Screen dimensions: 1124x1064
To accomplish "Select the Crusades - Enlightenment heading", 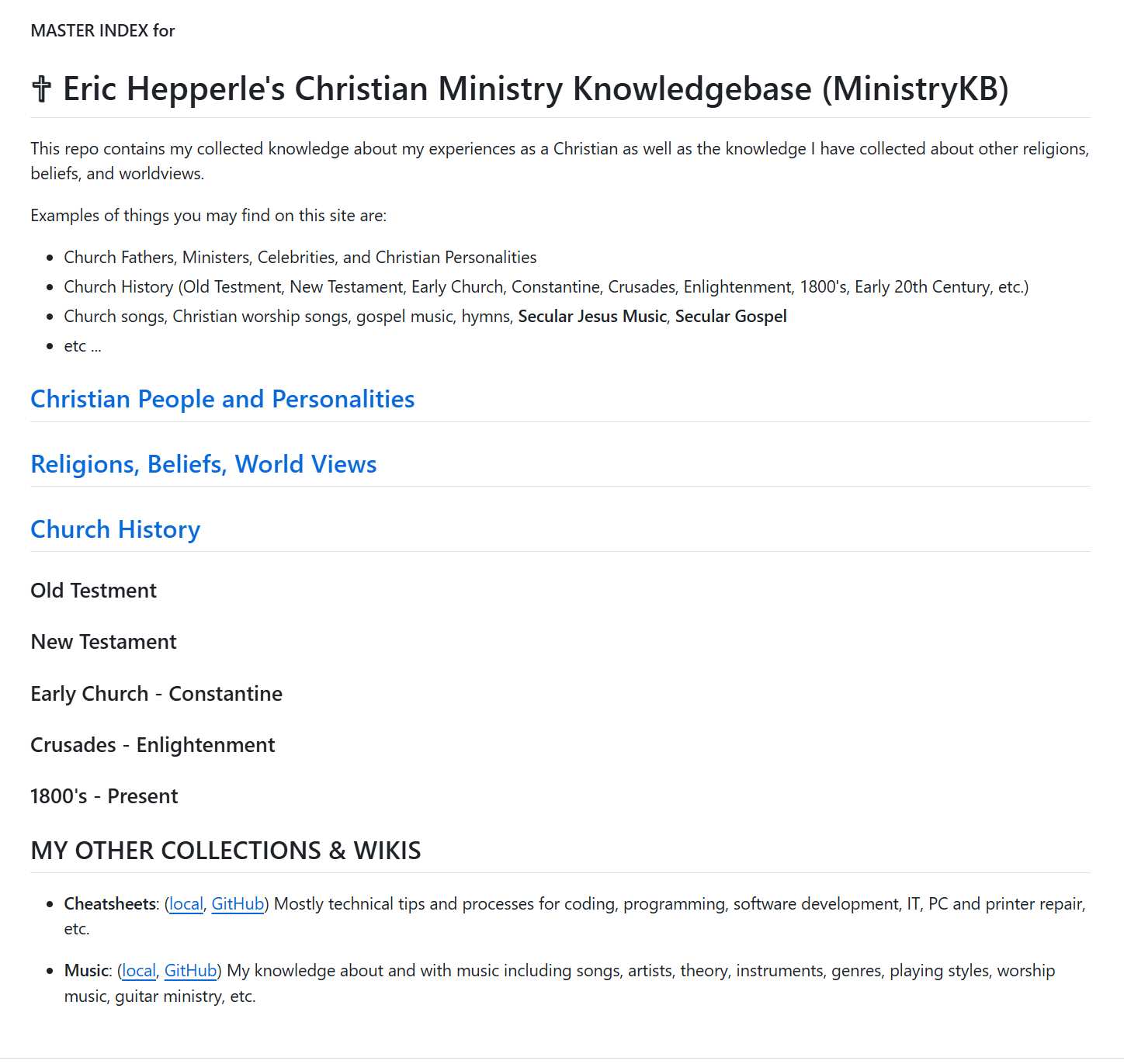I will (x=152, y=745).
